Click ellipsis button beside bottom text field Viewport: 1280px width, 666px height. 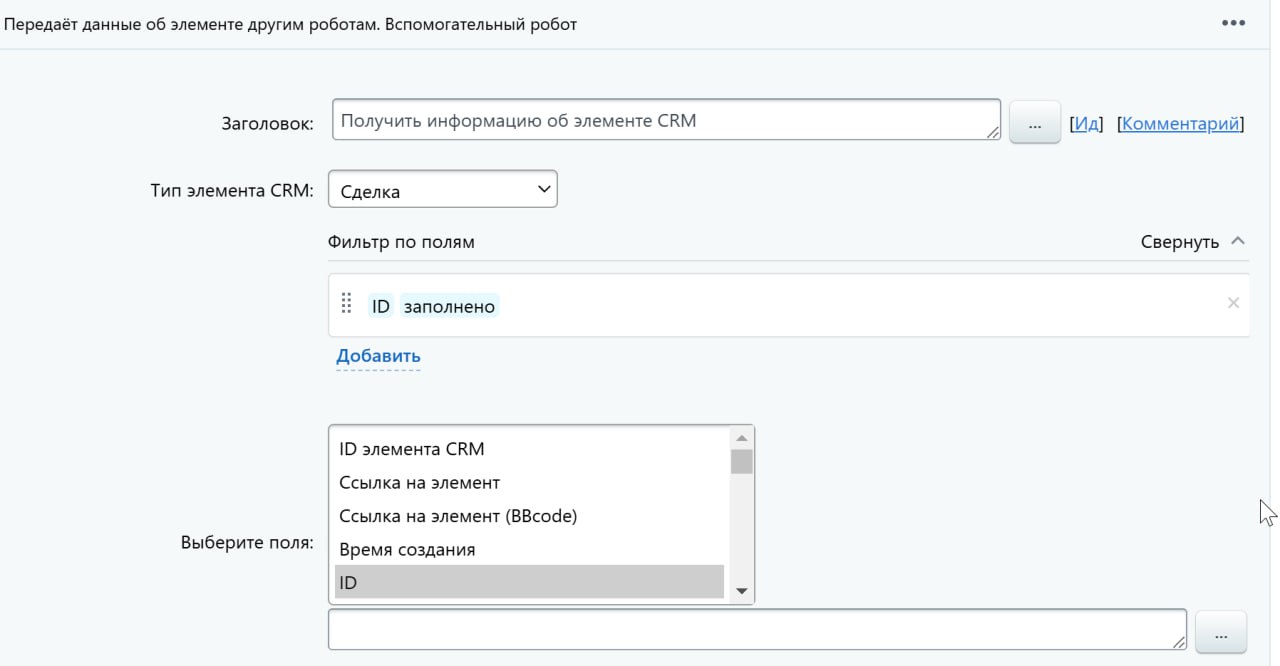pos(1221,634)
